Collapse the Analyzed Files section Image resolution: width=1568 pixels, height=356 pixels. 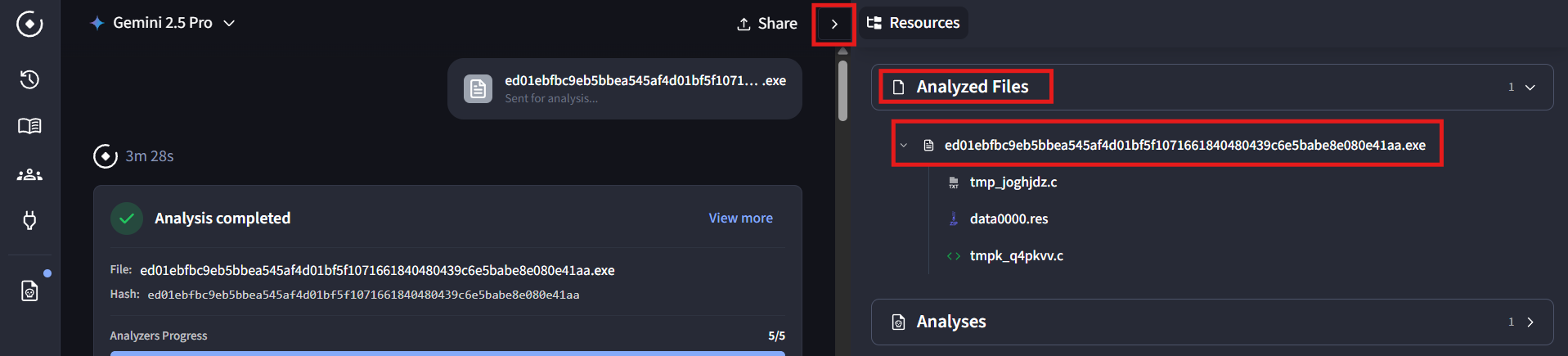click(1530, 87)
